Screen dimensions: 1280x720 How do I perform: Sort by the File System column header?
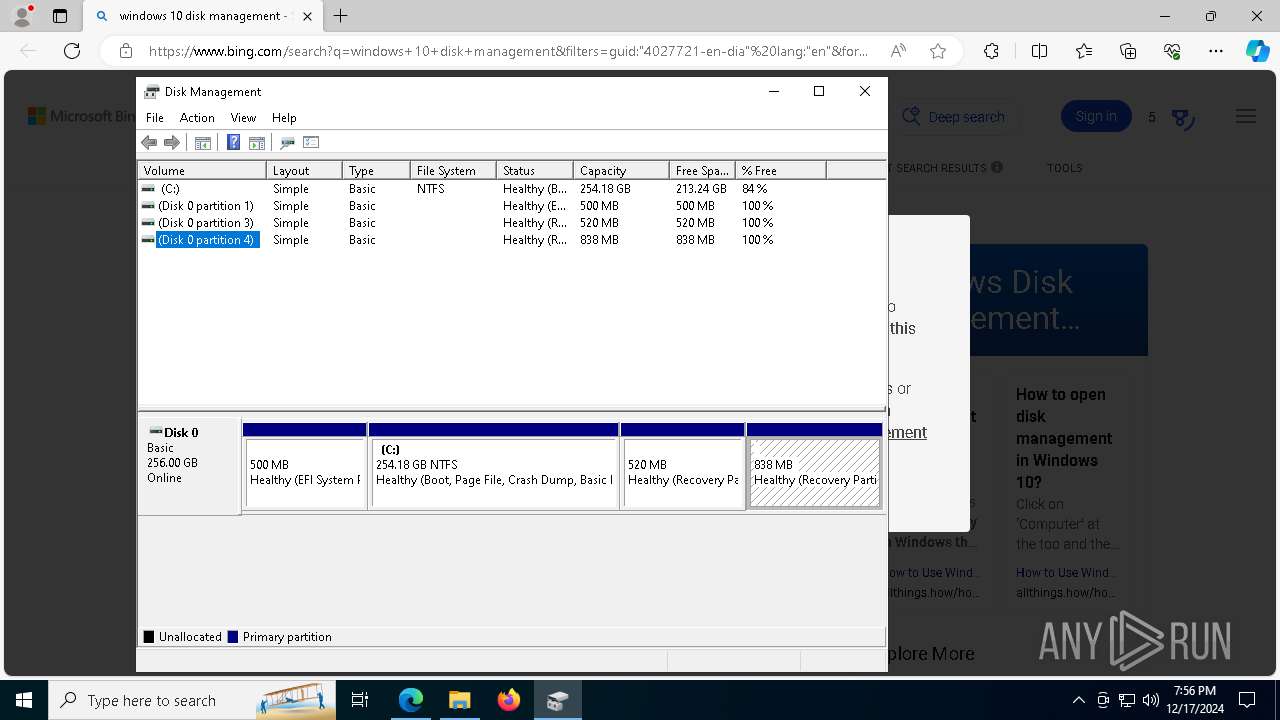[x=454, y=171]
